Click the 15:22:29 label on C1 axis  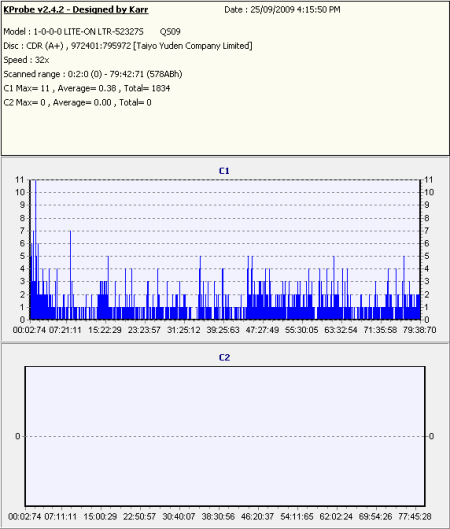(105, 330)
